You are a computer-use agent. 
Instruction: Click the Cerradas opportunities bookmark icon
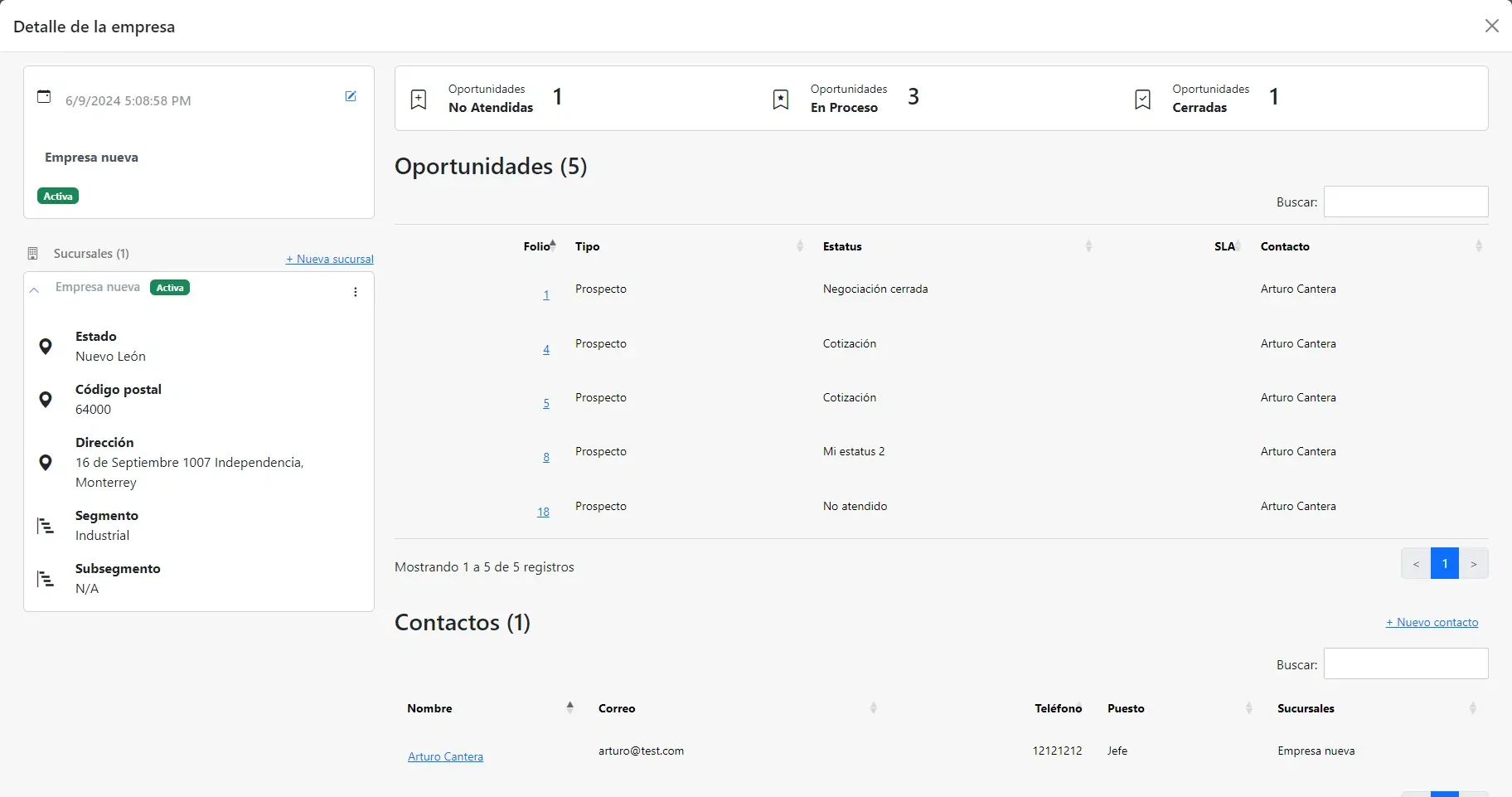pos(1142,100)
